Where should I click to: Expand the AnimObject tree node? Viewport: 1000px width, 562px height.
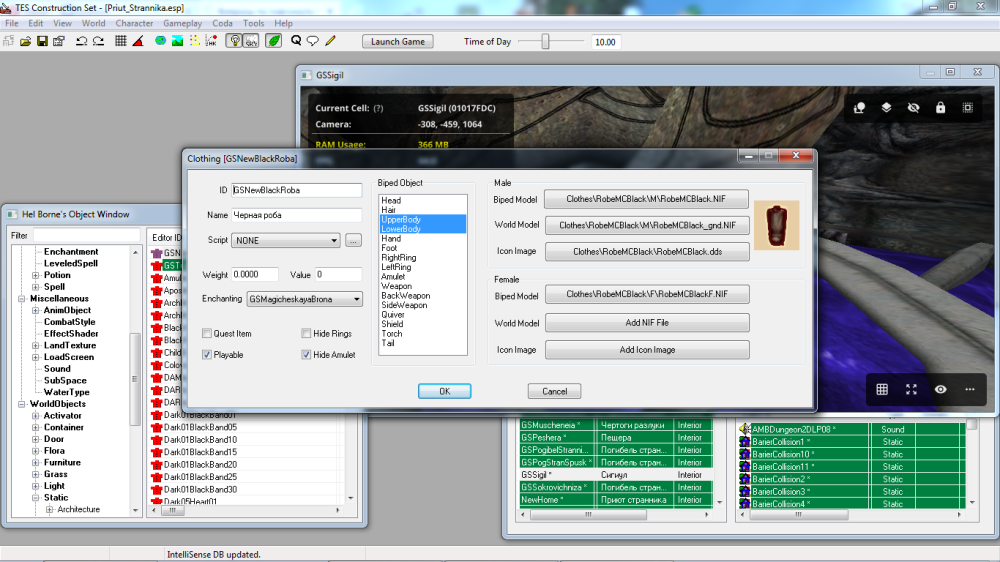tap(36, 310)
